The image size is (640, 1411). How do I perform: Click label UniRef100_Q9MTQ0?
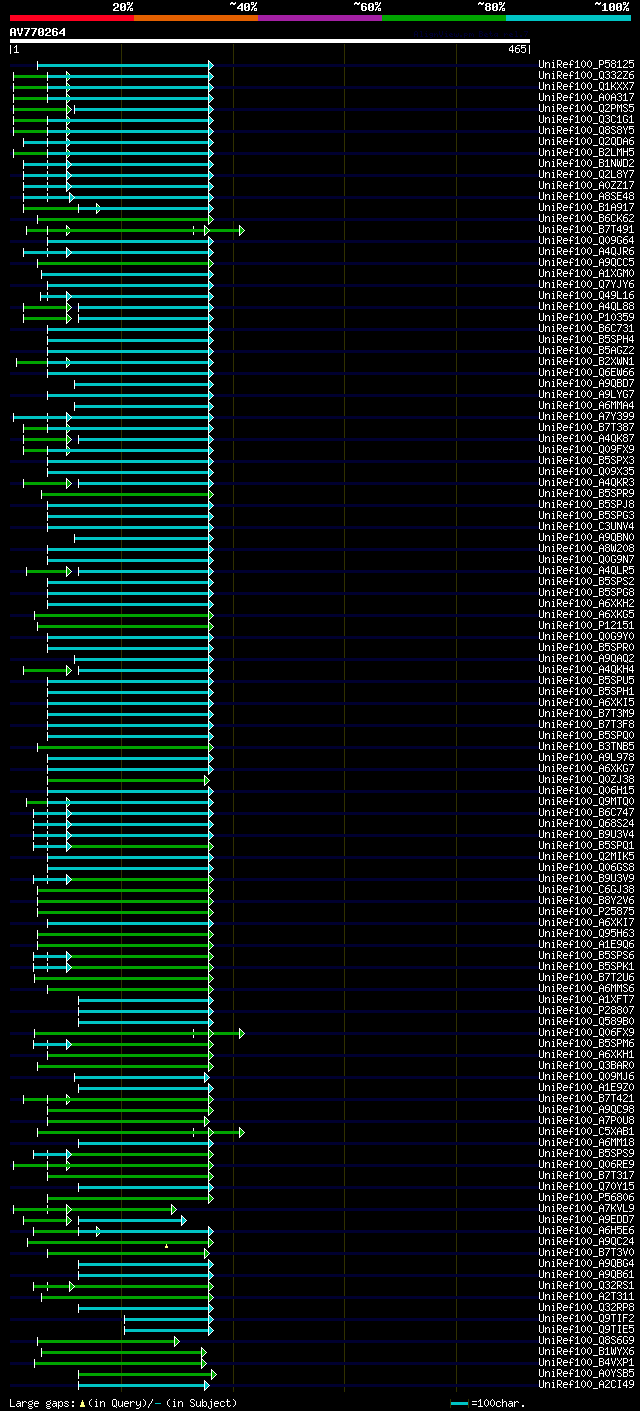[586, 802]
